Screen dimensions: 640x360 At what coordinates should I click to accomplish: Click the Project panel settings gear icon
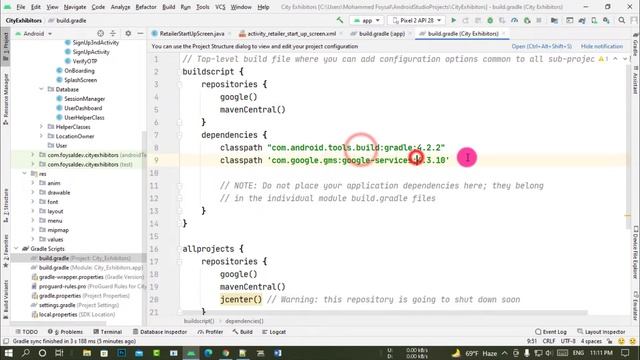[x=128, y=33]
